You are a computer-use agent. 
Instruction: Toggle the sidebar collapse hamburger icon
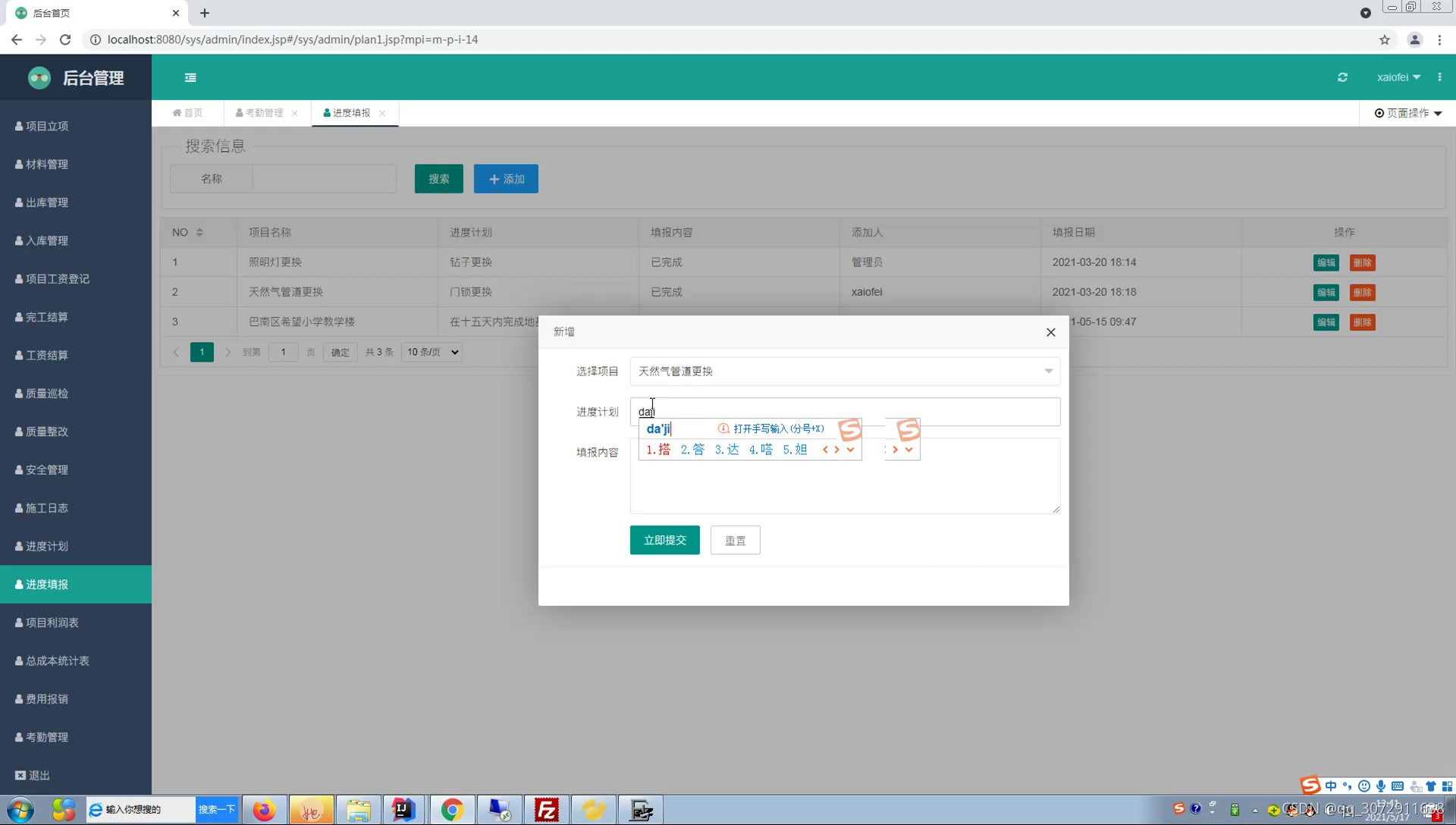(190, 77)
